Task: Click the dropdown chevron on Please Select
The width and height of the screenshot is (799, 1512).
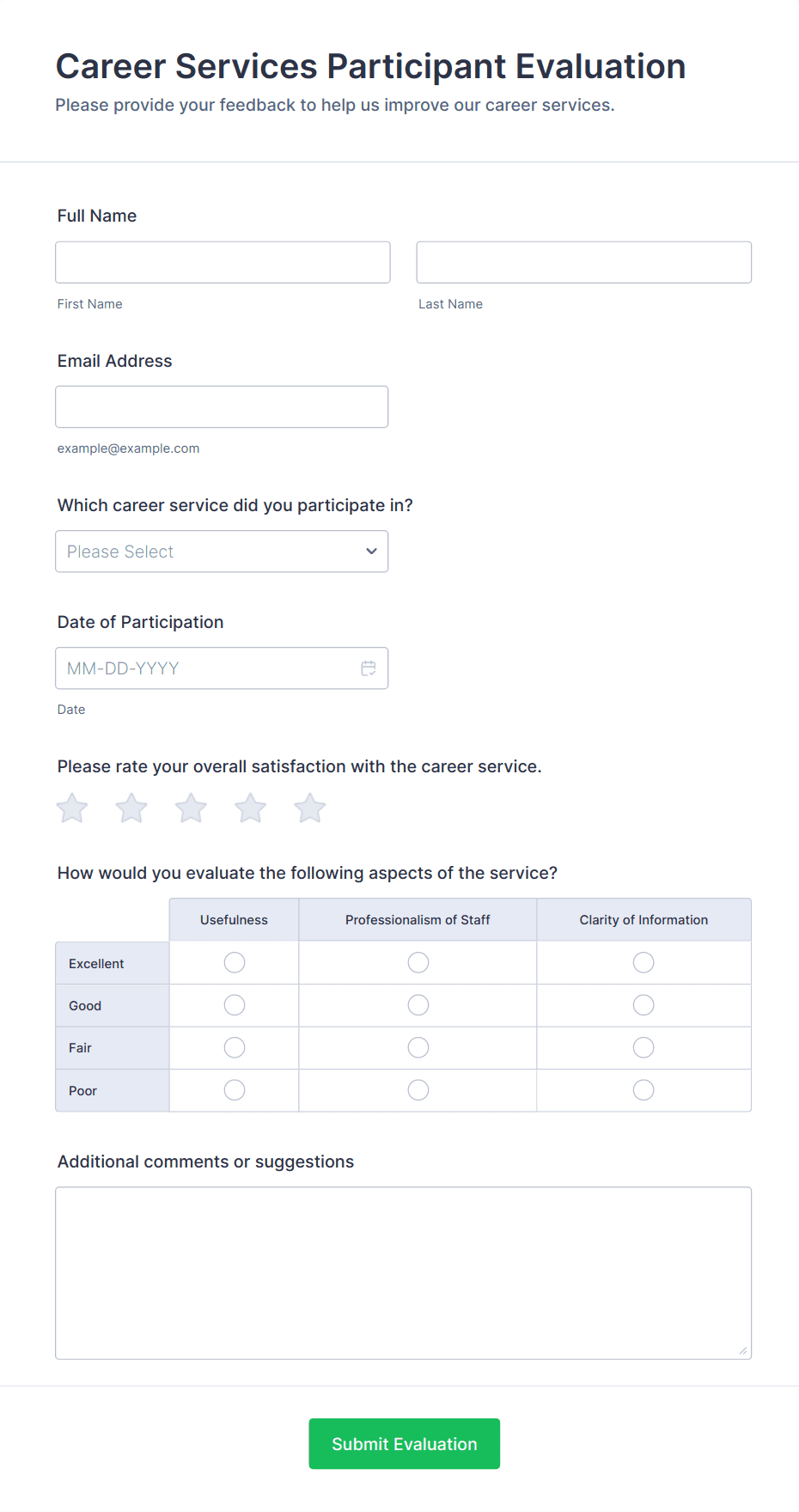Action: click(x=370, y=551)
